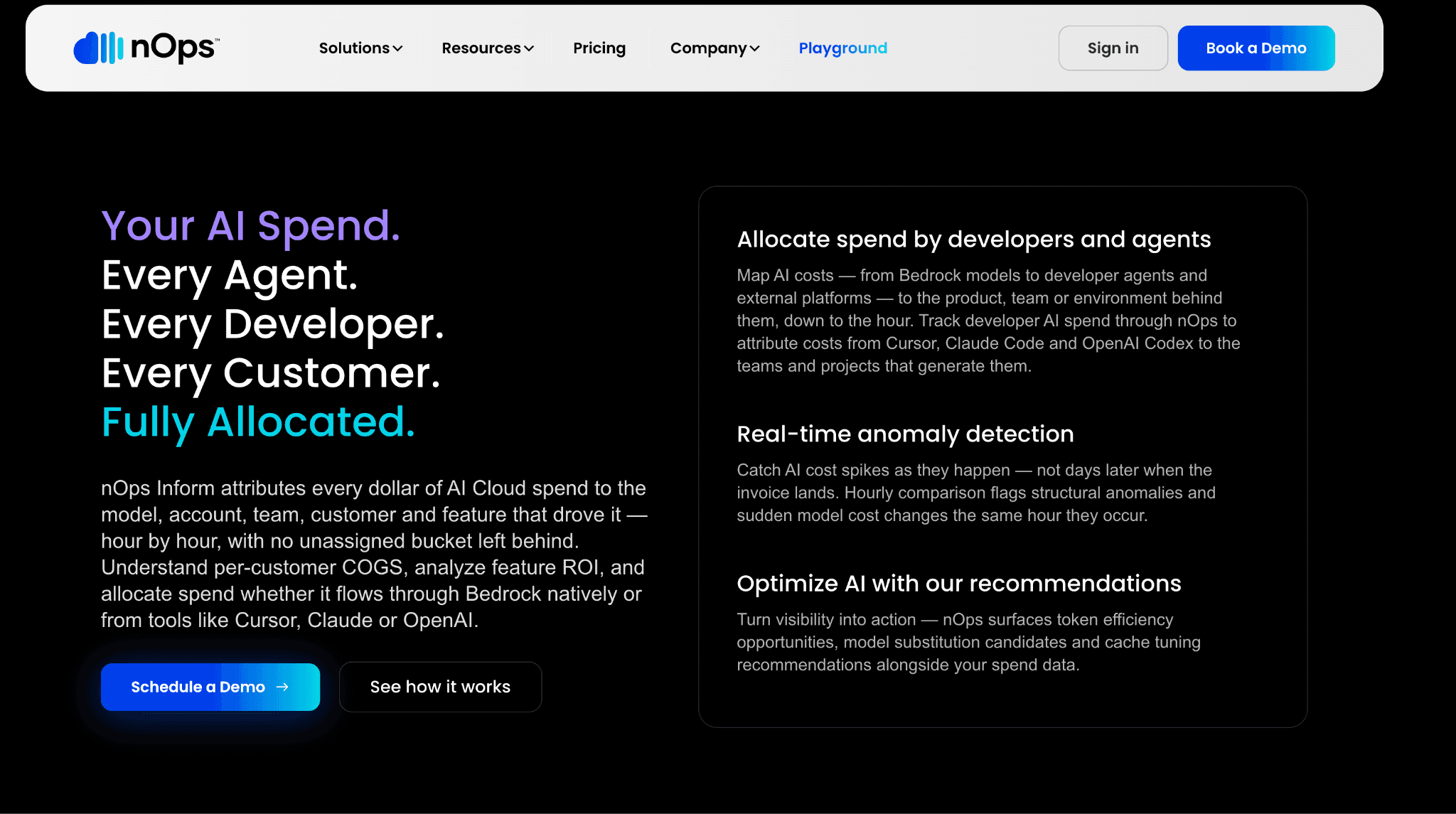
Task: Click Schedule a Demo button
Action: [x=210, y=687]
